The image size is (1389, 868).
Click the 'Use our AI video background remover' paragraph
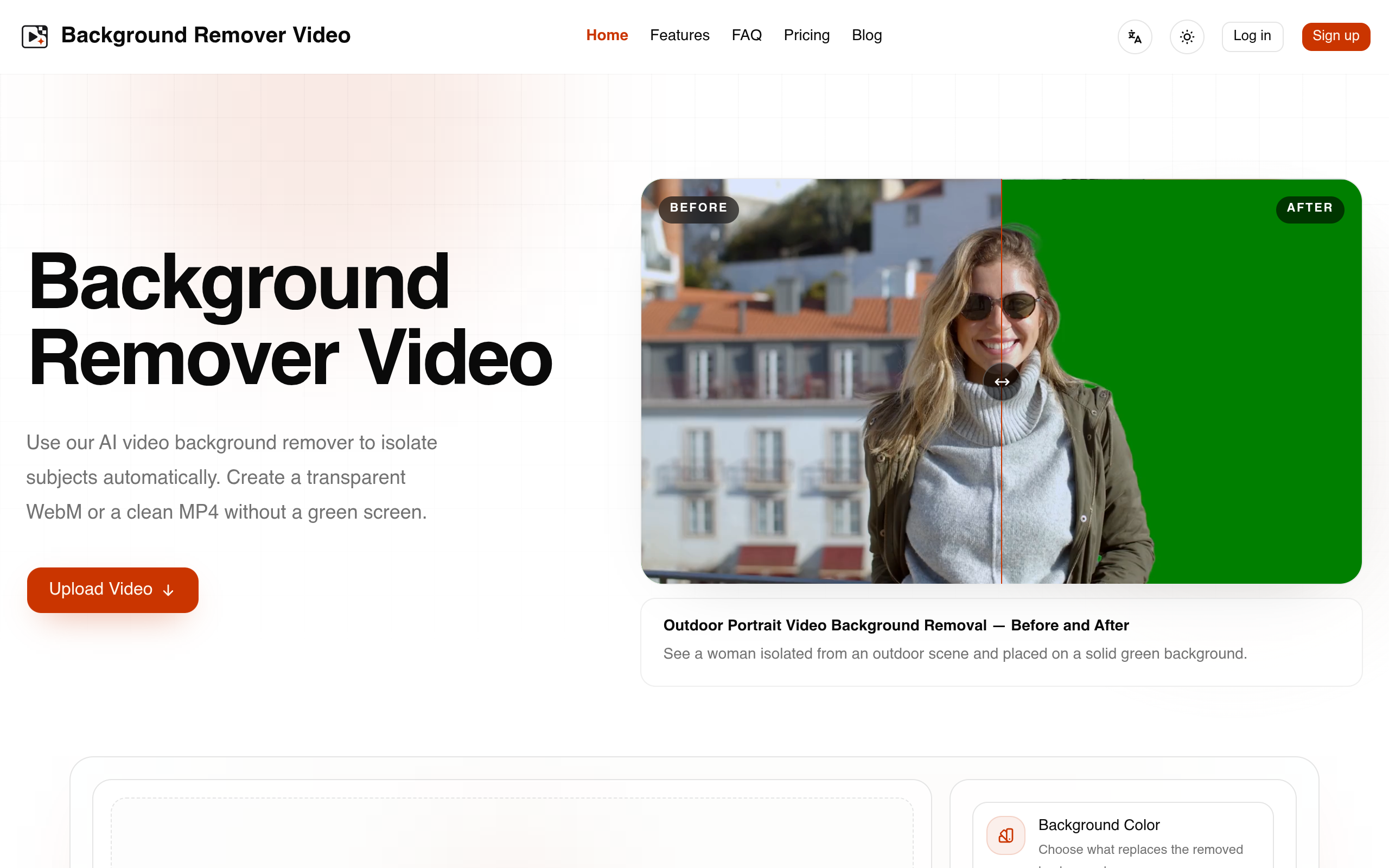point(232,477)
